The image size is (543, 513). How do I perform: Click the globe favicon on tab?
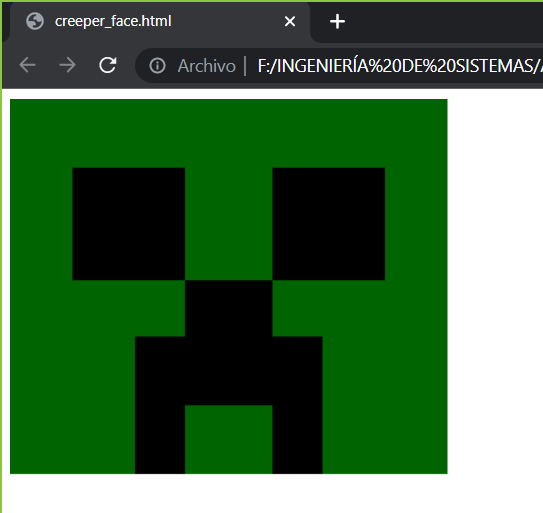pyautogui.click(x=35, y=21)
